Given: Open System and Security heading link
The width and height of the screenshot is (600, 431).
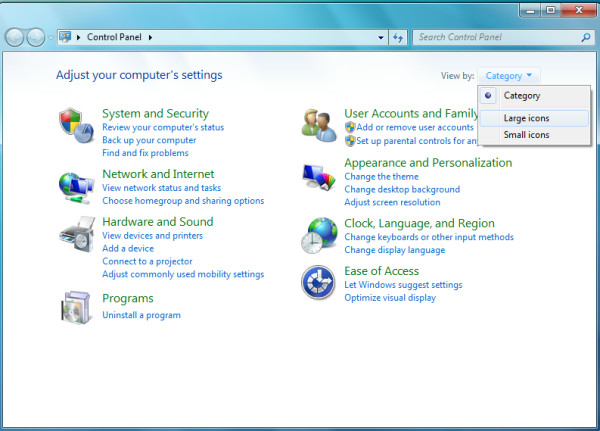Looking at the screenshot, I should coord(155,113).
